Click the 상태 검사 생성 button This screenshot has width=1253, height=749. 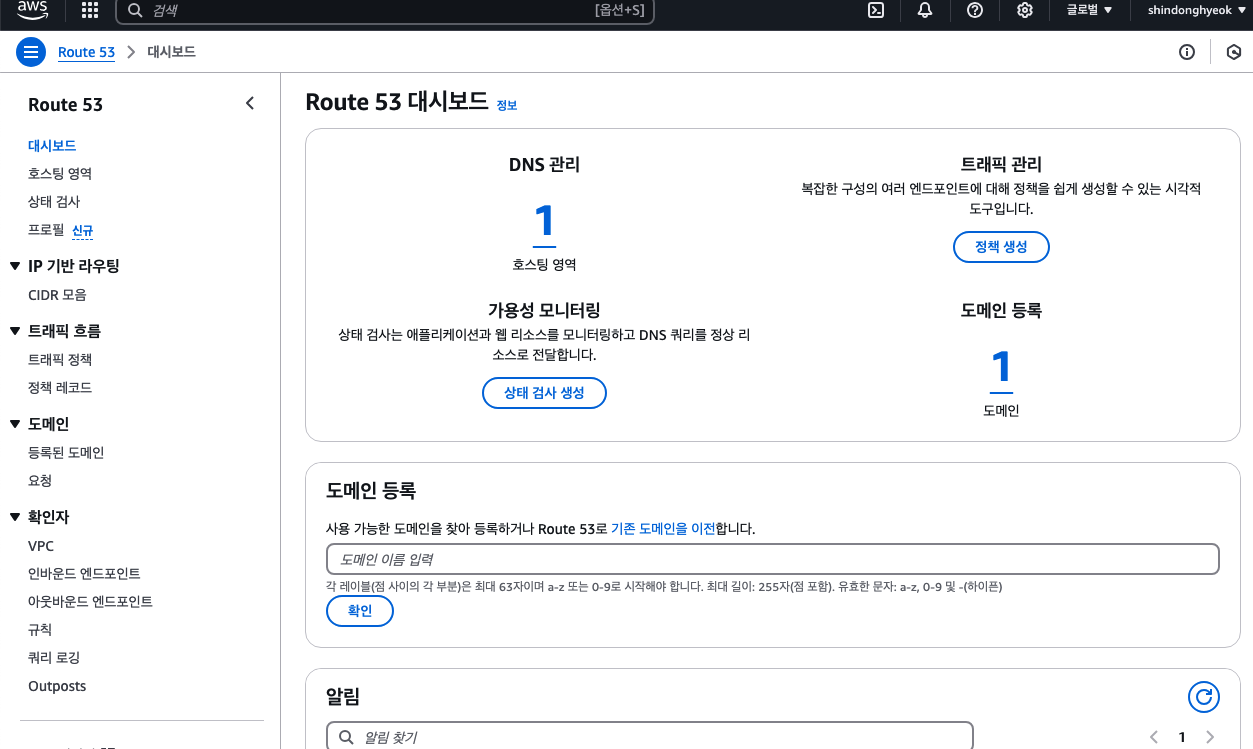pos(544,393)
